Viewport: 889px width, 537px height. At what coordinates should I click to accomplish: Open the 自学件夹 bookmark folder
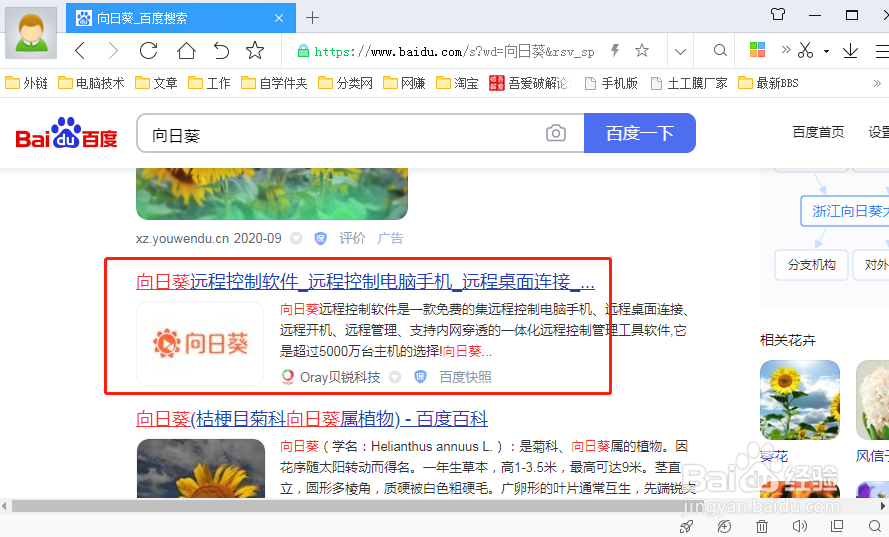point(274,83)
